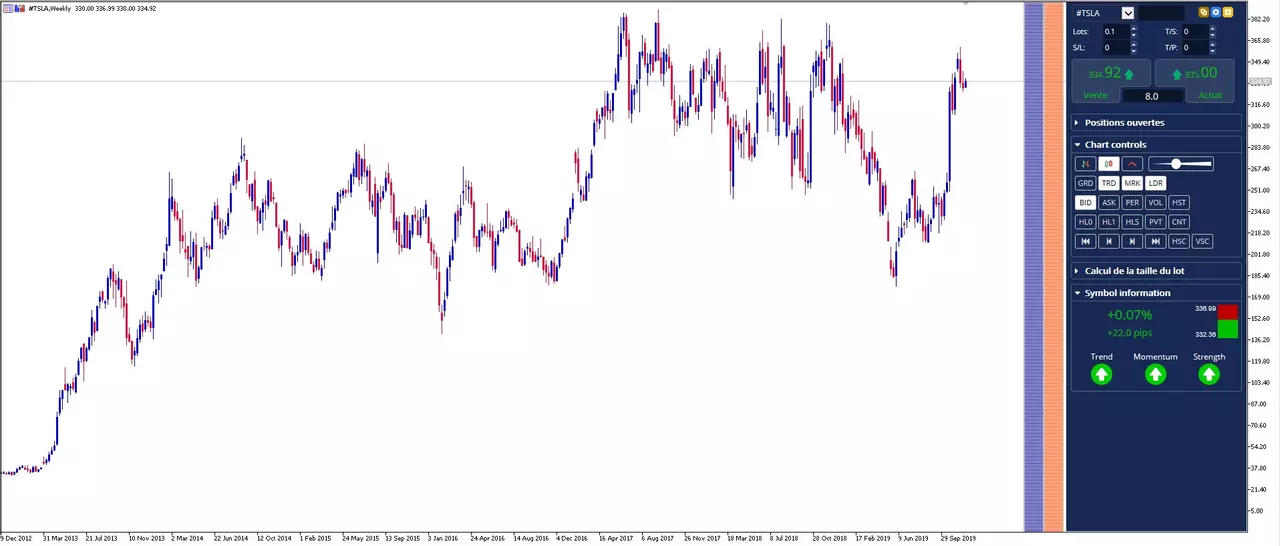Decrease the T/P value with down arrow
Image resolution: width=1280 pixels, height=546 pixels.
tap(1213, 51)
